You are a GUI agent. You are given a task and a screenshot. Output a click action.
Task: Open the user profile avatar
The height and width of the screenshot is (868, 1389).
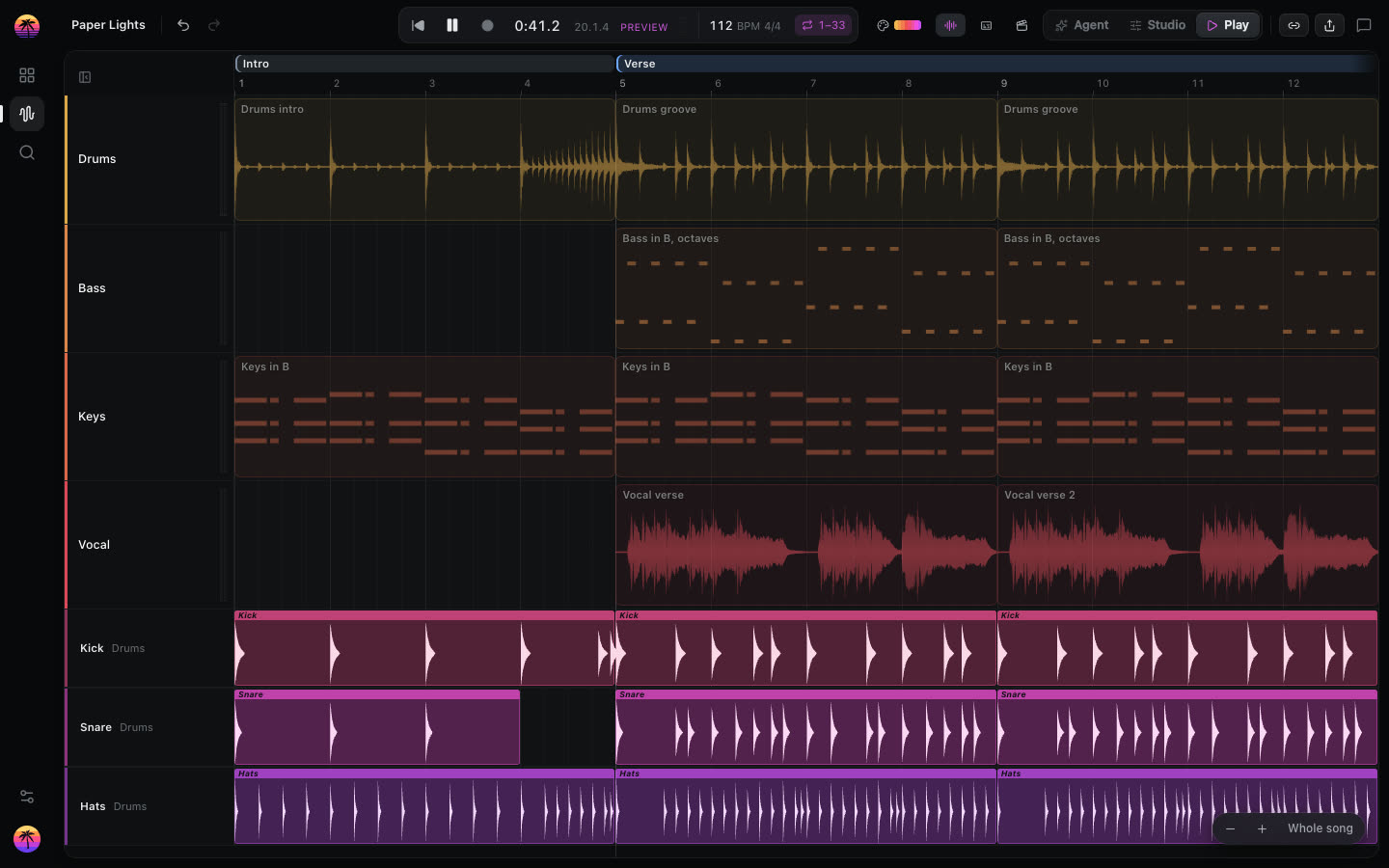pyautogui.click(x=27, y=839)
